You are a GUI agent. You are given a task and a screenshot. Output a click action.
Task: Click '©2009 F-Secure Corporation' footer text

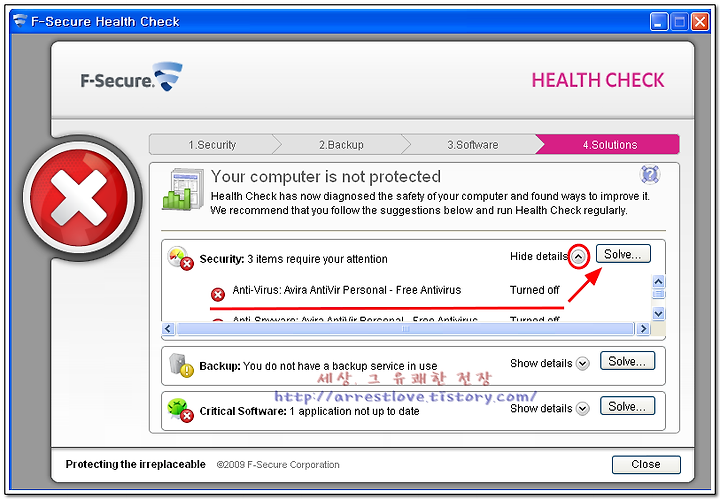(x=278, y=465)
